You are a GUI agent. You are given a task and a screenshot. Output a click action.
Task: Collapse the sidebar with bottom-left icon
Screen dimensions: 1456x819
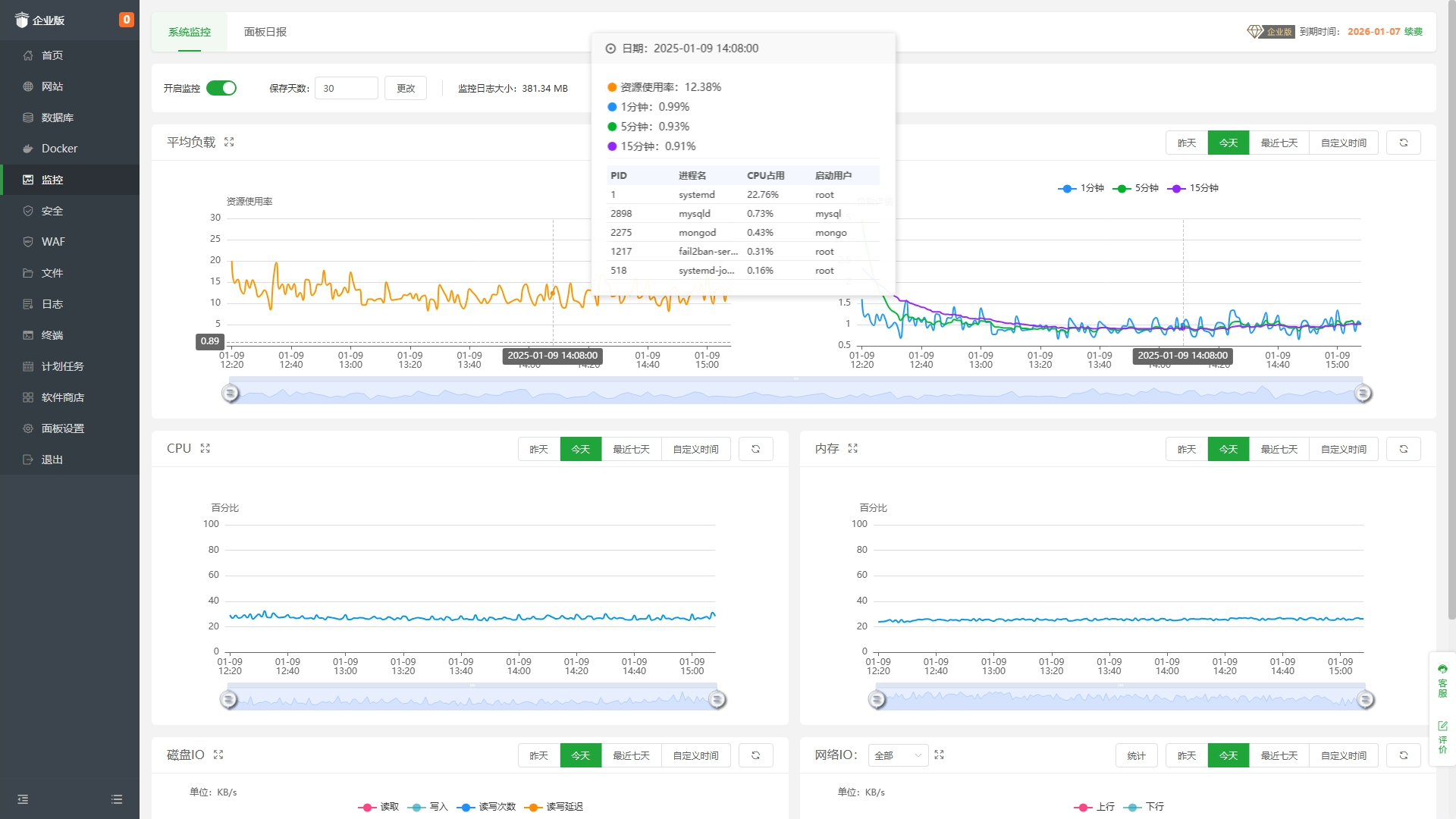23,799
